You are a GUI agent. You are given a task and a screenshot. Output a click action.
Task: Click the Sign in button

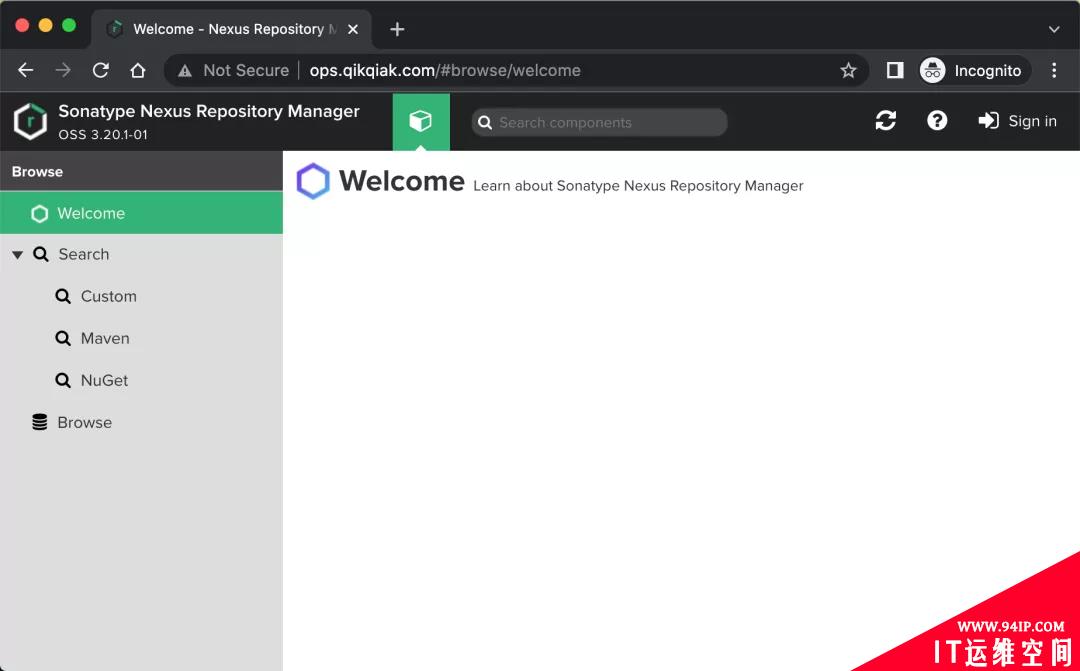(1017, 121)
